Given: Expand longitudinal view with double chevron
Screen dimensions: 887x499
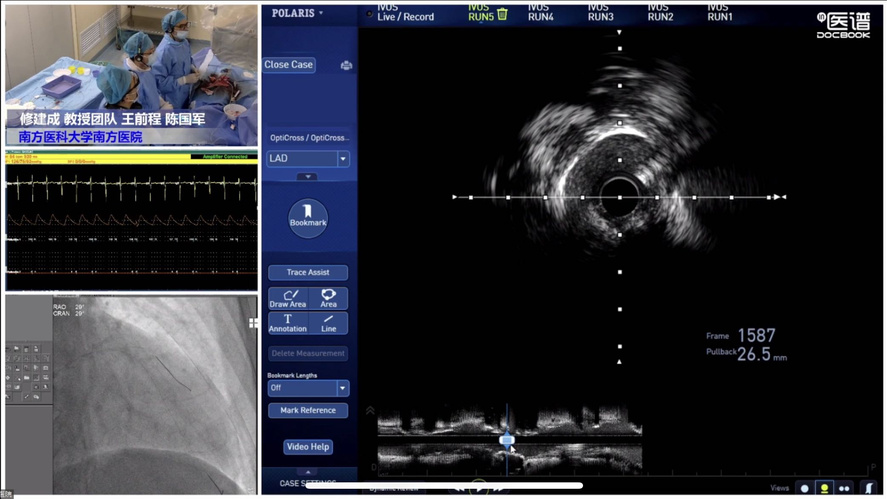Looking at the screenshot, I should [370, 411].
